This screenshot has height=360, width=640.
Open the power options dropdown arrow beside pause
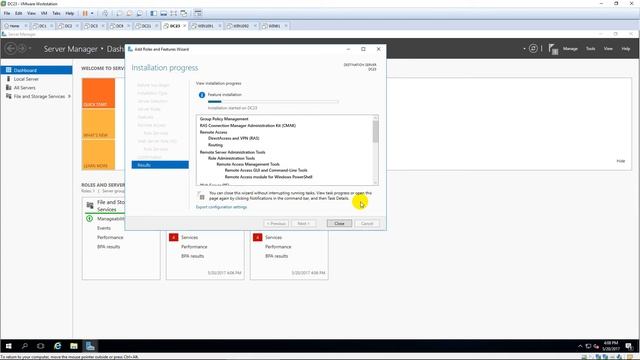92,13
